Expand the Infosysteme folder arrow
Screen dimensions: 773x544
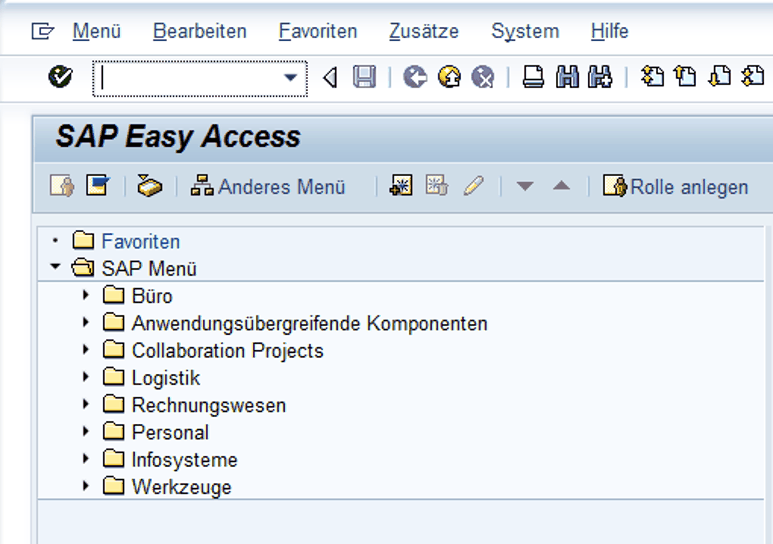click(86, 459)
